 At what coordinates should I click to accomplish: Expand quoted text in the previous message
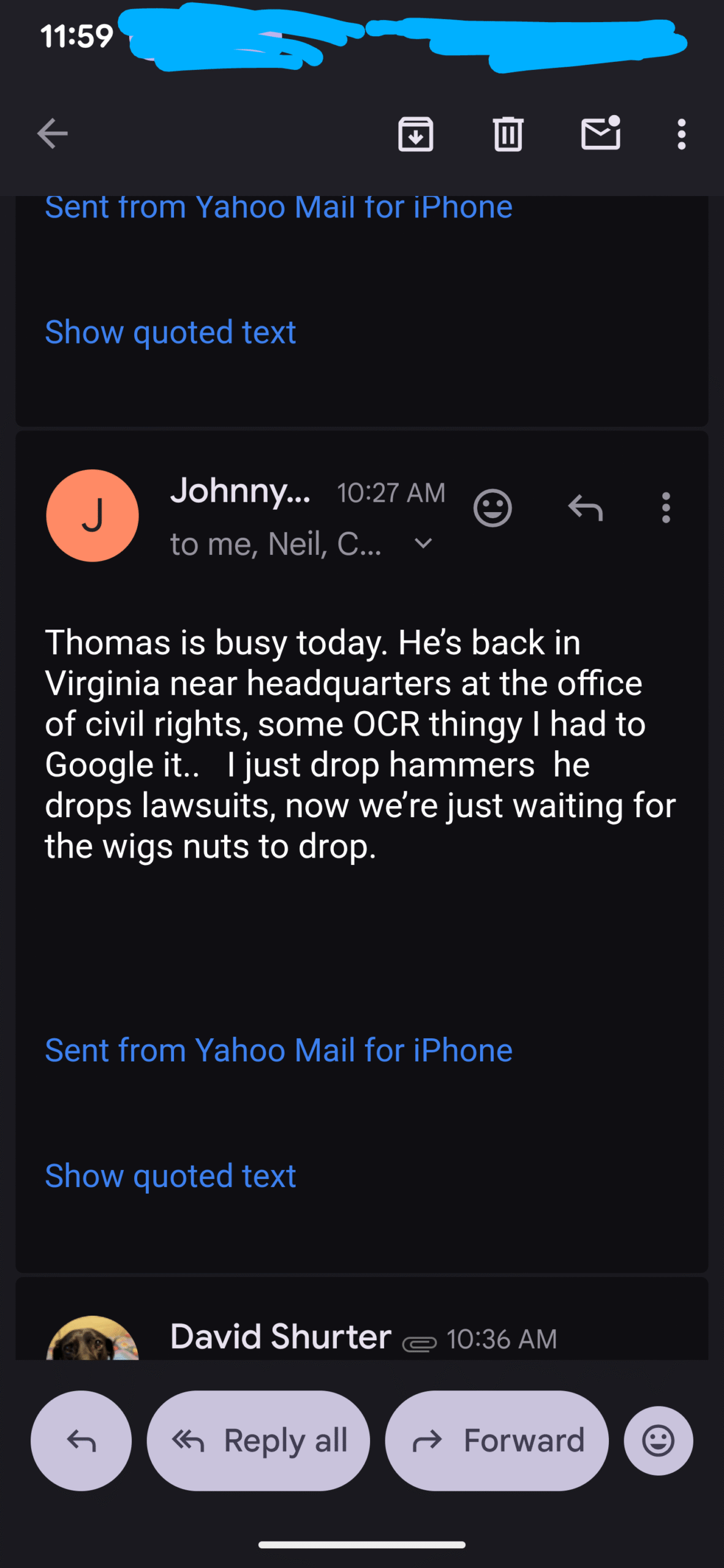point(170,332)
